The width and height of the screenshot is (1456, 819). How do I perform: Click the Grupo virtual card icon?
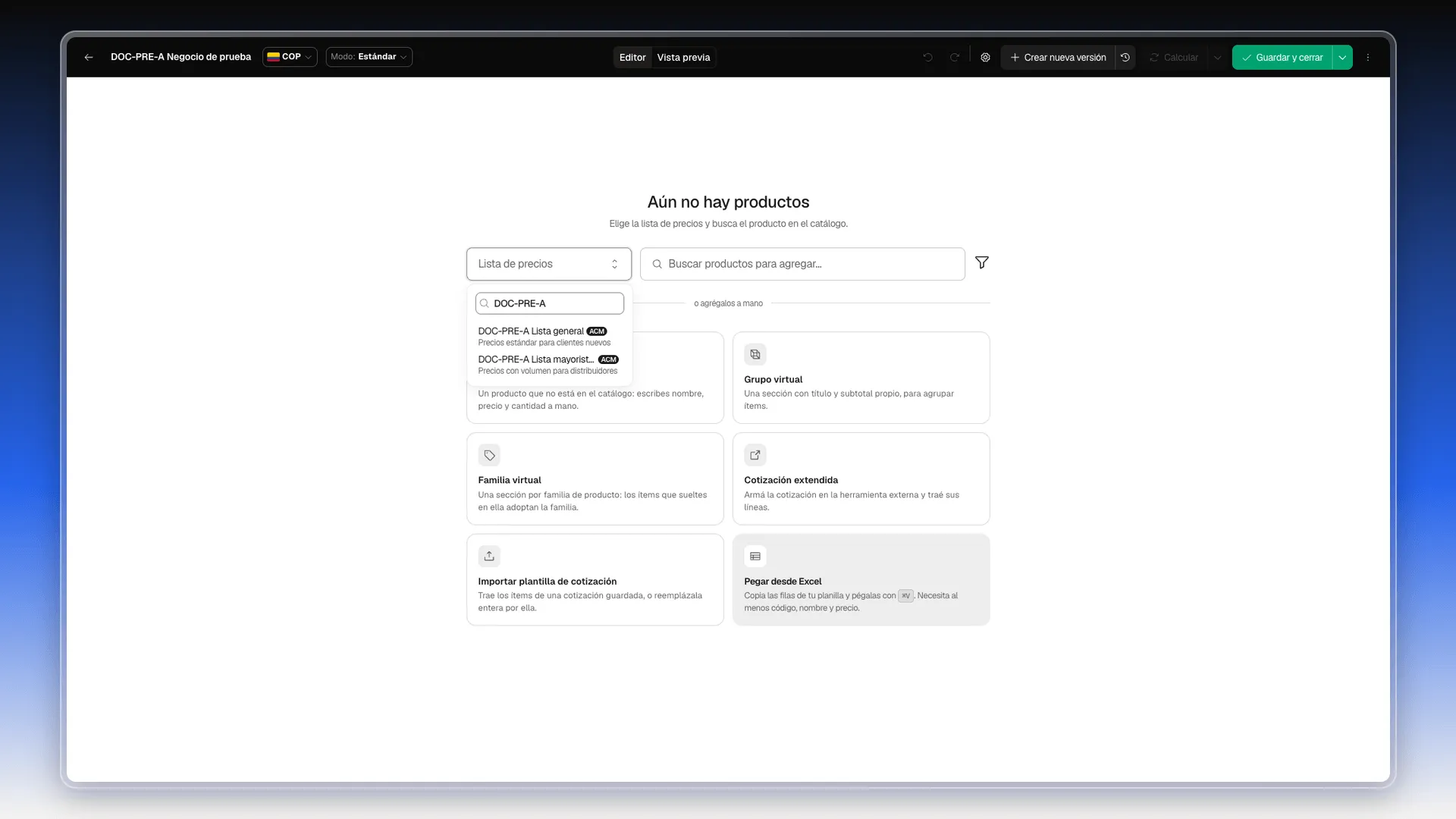pos(755,354)
